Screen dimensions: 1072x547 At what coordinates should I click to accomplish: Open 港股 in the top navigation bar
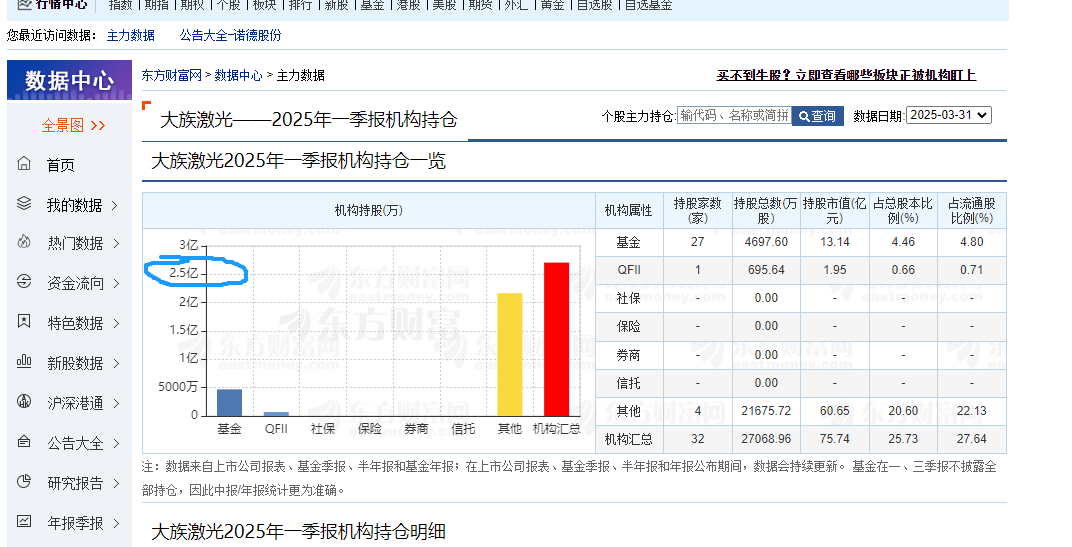408,5
